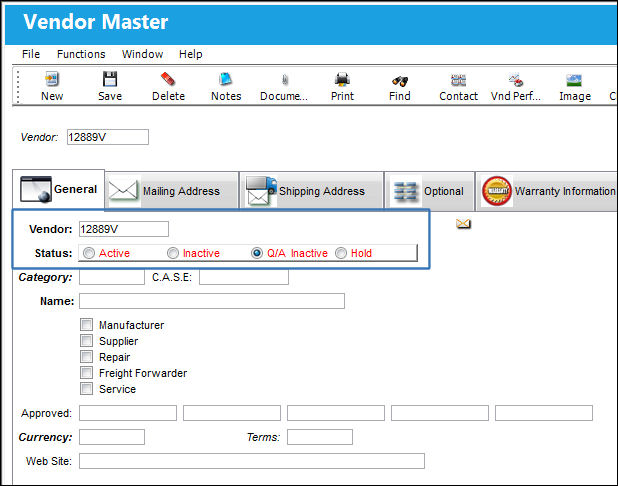This screenshot has width=618, height=486.
Task: Switch to the Warranty Information tab
Action: (x=548, y=191)
